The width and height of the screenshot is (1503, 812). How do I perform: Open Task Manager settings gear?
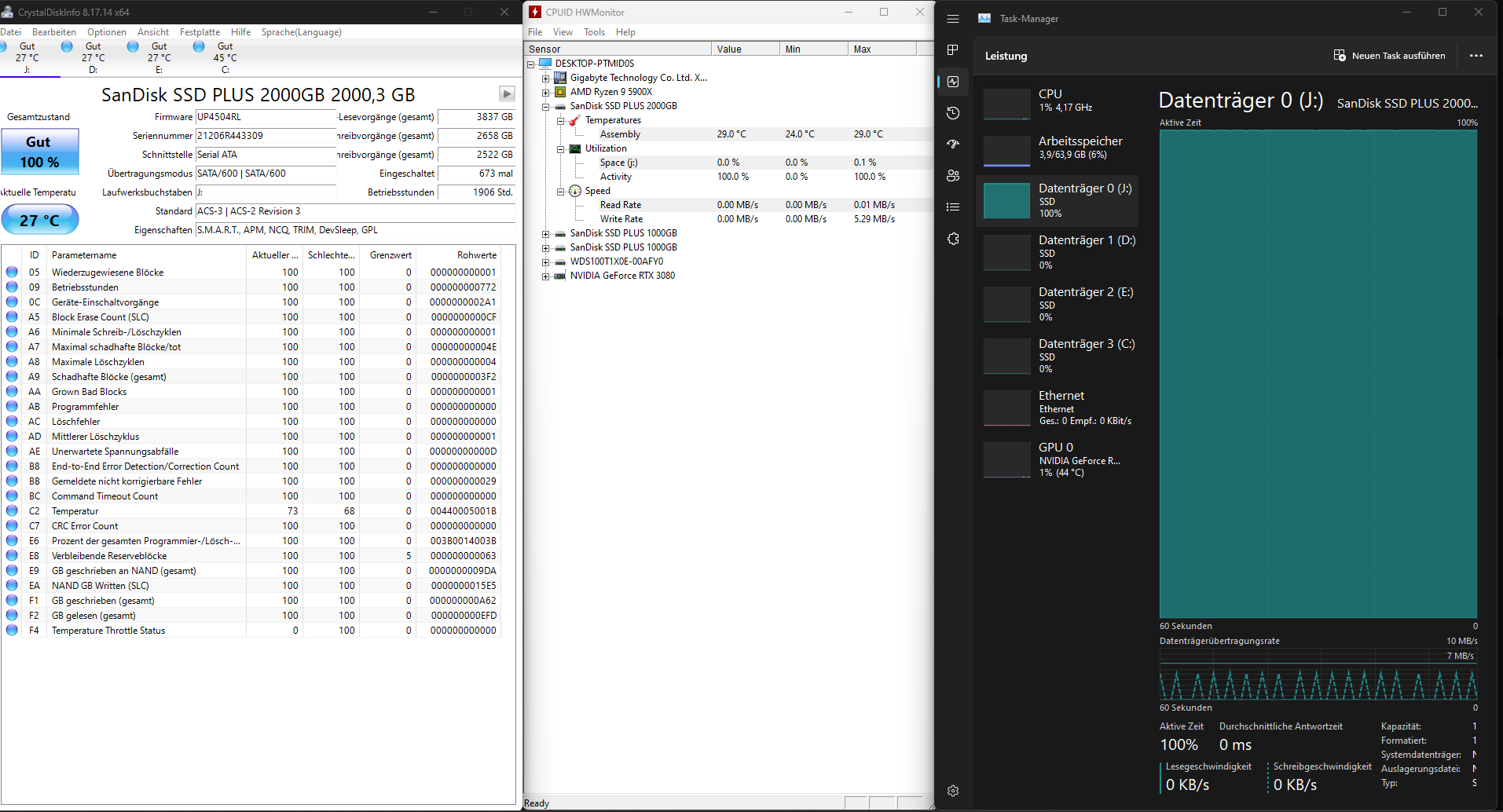pyautogui.click(x=953, y=791)
